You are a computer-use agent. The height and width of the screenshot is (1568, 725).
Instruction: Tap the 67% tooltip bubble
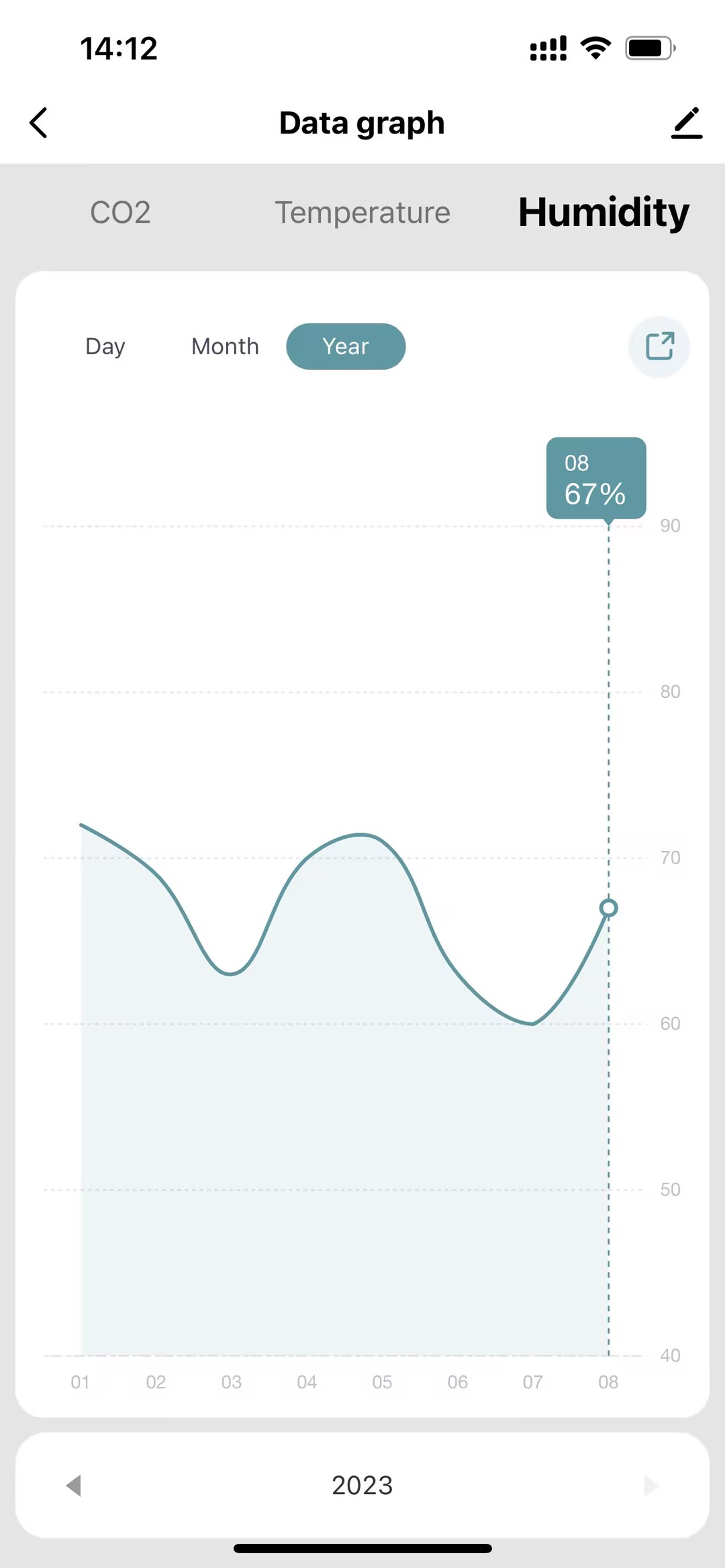pyautogui.click(x=596, y=478)
